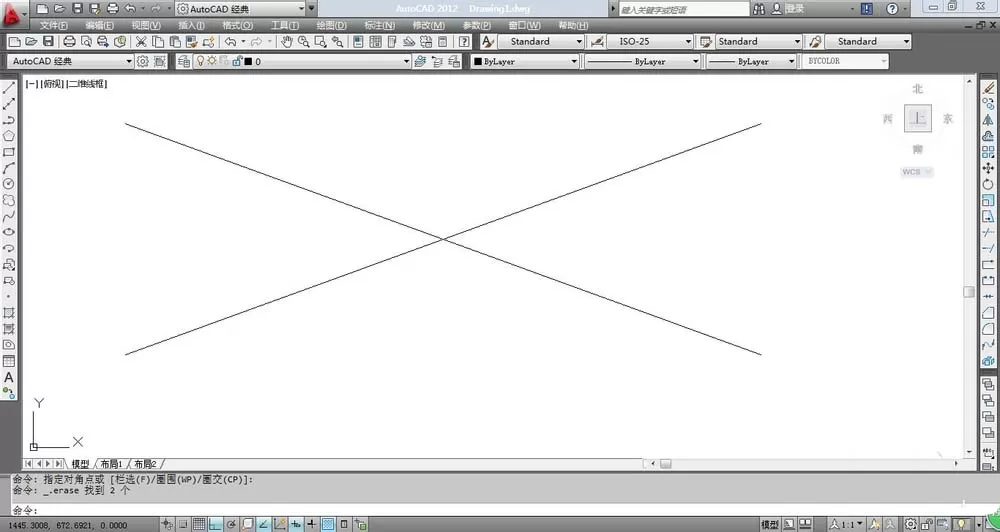Select the Spline draw tool
This screenshot has height=532, width=1000.
[9, 216]
